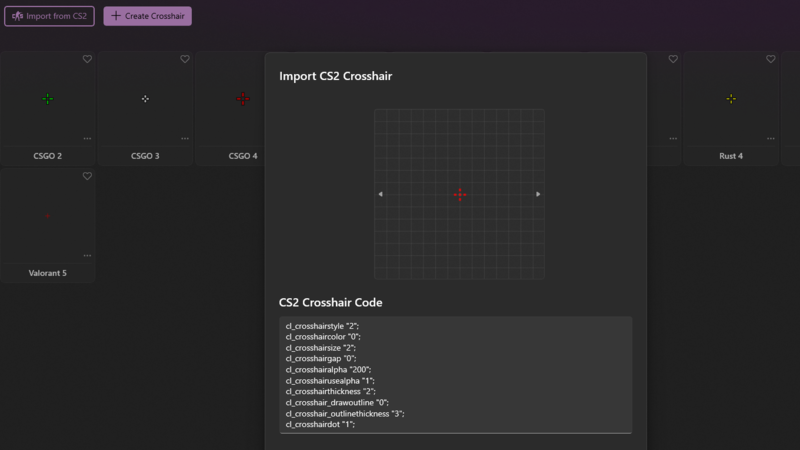The width and height of the screenshot is (800, 450).
Task: Click the cl_crosshaircolor "0" line
Action: pyautogui.click(x=323, y=337)
